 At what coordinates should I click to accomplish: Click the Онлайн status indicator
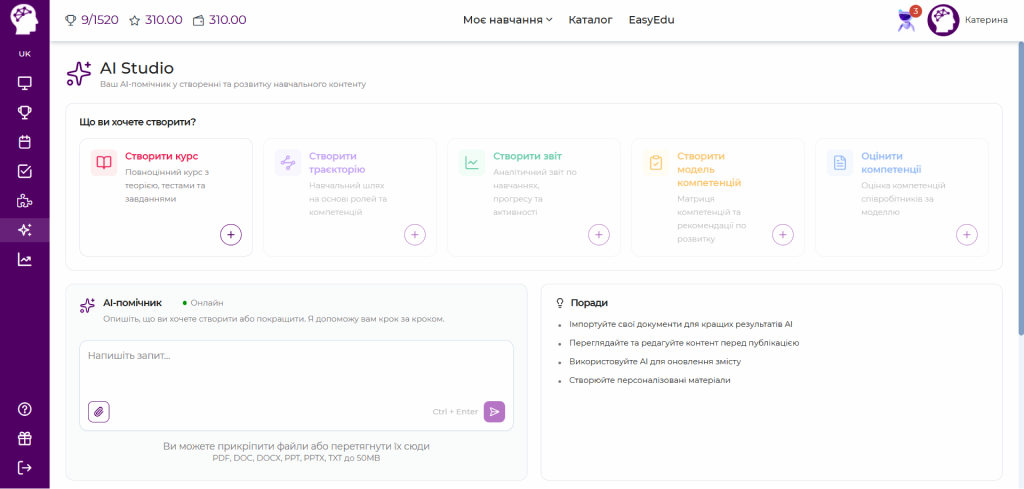tap(203, 303)
